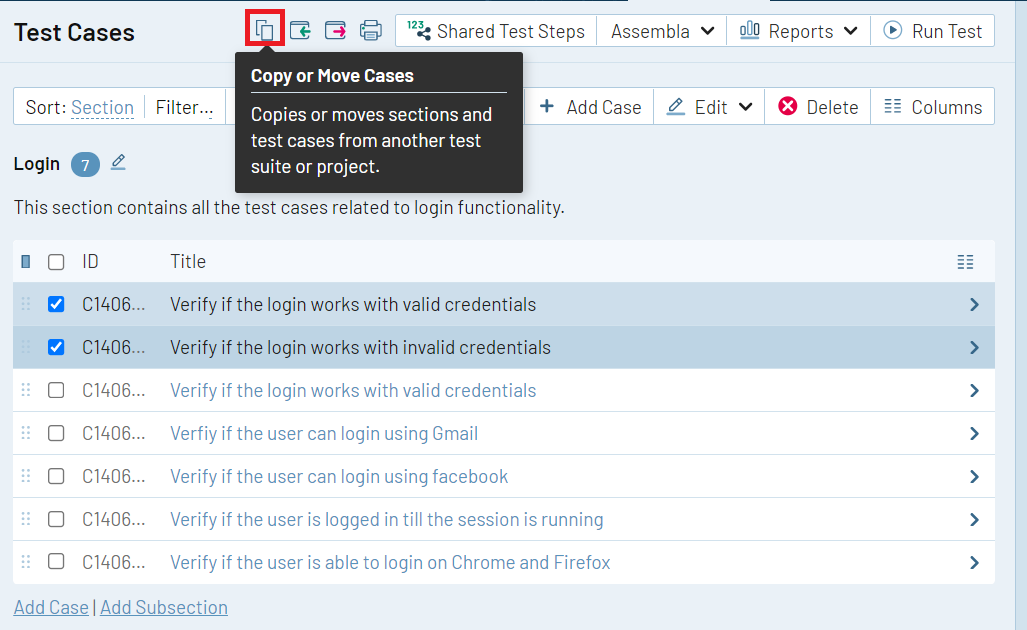The width and height of the screenshot is (1027, 630).
Task: Click the Columns toolbar button
Action: point(933,107)
